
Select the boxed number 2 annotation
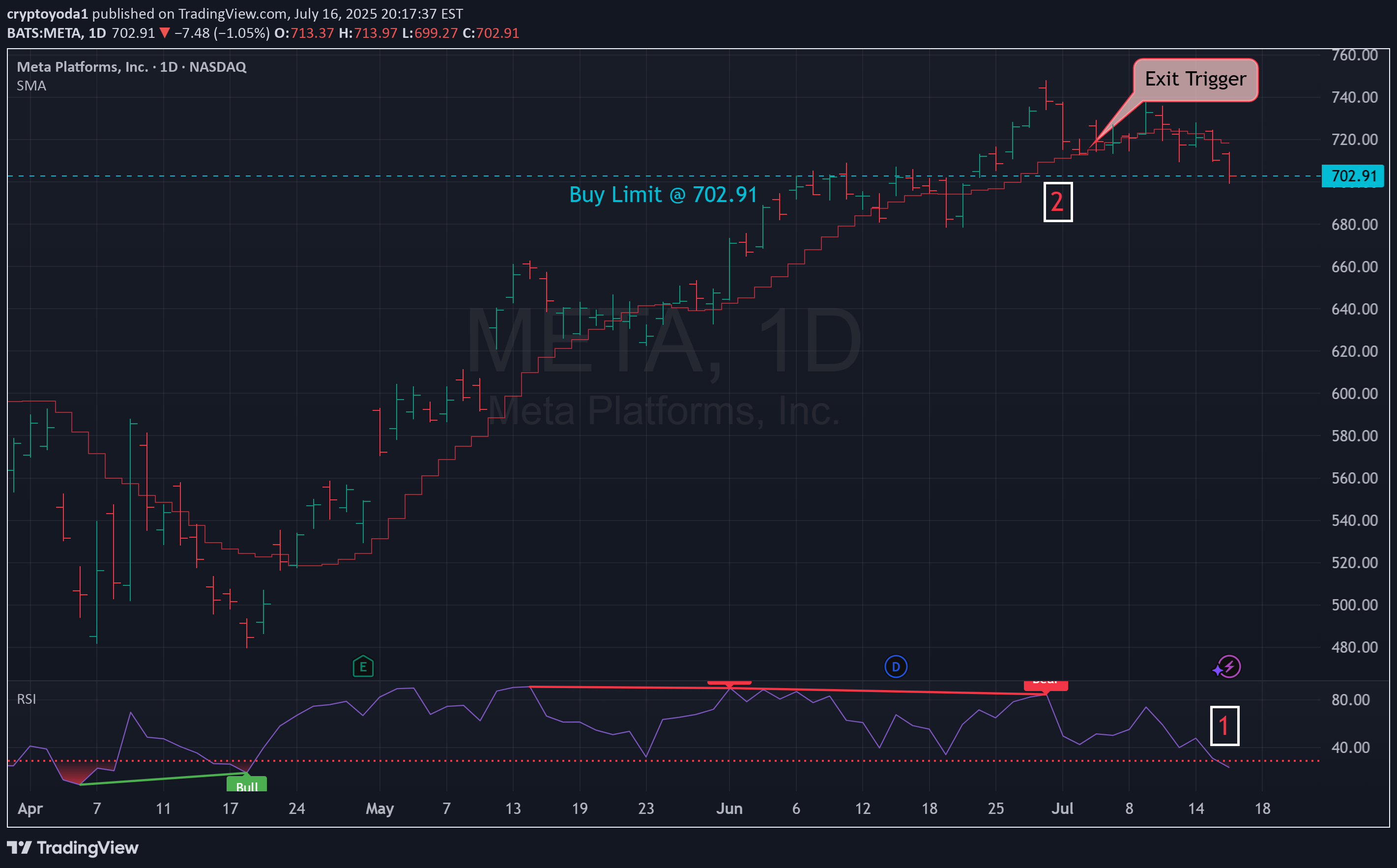click(x=1057, y=202)
